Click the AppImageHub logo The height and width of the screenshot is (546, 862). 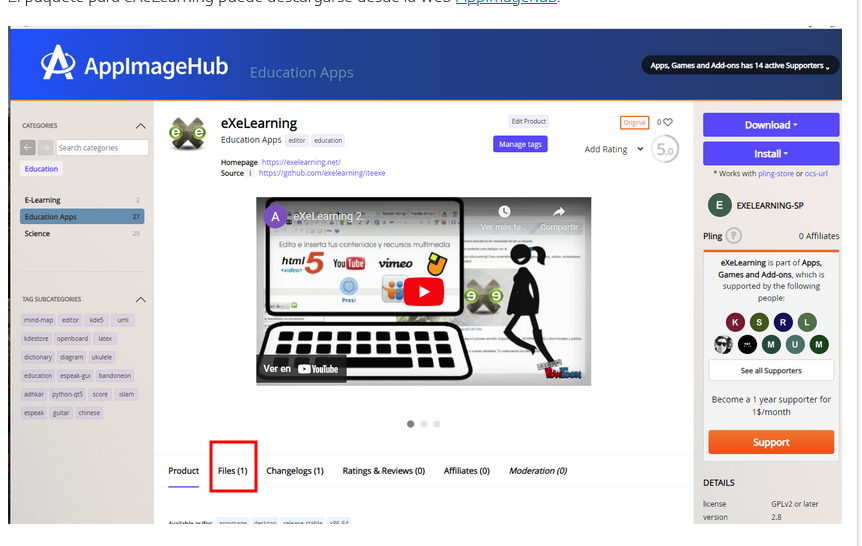(134, 63)
